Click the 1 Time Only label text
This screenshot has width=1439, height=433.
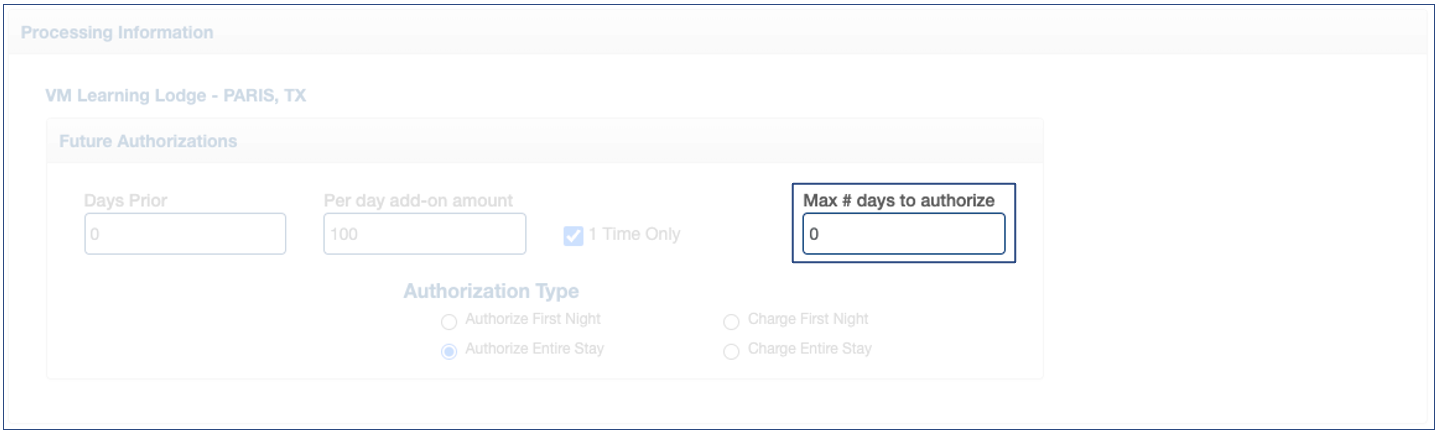point(634,235)
